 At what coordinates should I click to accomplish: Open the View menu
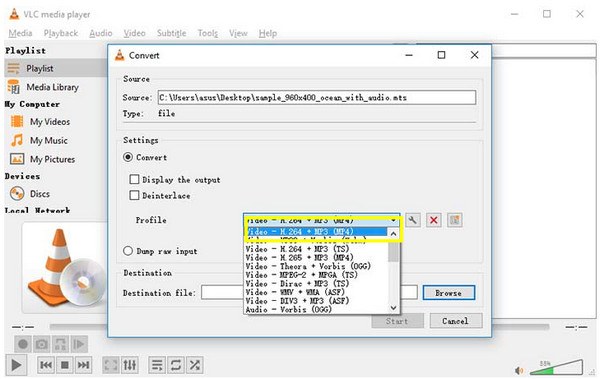click(238, 33)
